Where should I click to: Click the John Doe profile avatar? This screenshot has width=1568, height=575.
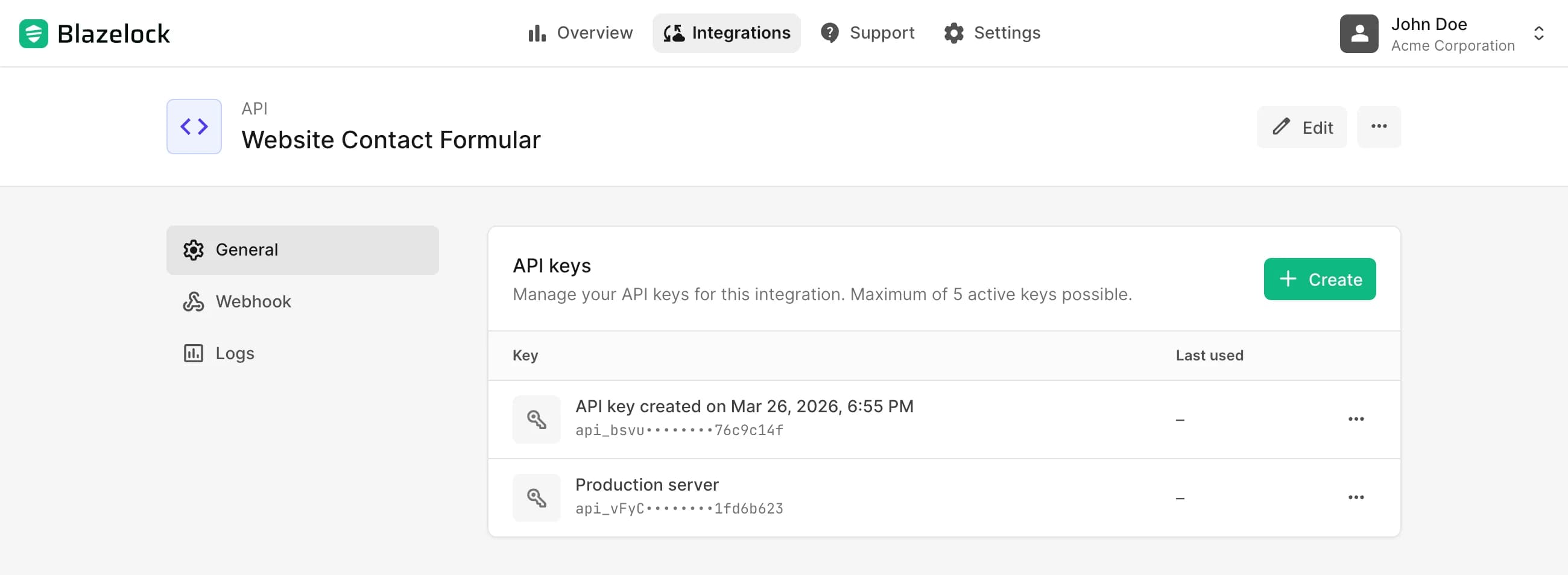click(x=1359, y=33)
